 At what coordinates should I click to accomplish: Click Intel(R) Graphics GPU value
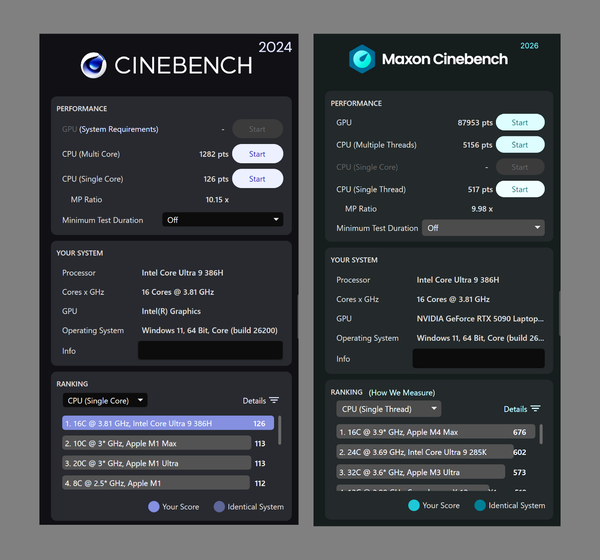pos(171,311)
